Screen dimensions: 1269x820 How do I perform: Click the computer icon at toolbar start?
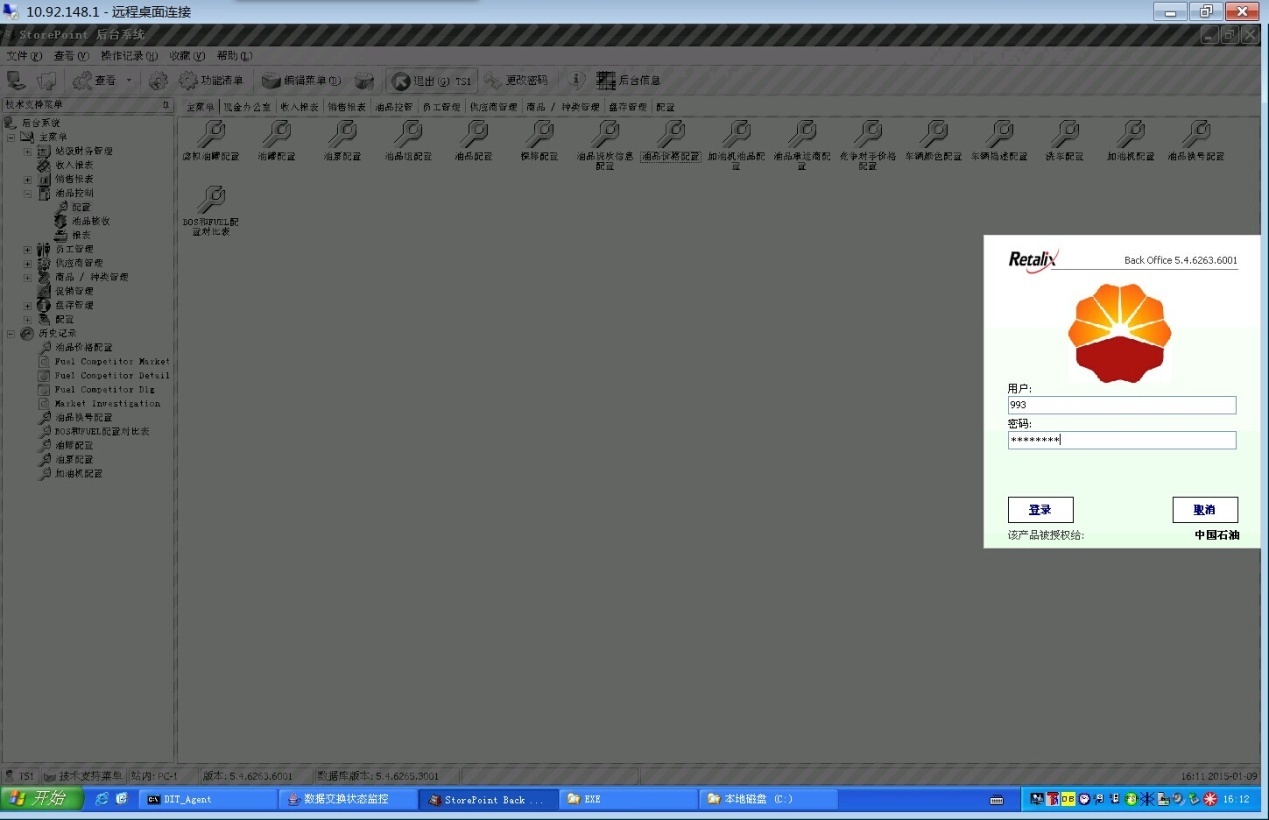[x=16, y=80]
